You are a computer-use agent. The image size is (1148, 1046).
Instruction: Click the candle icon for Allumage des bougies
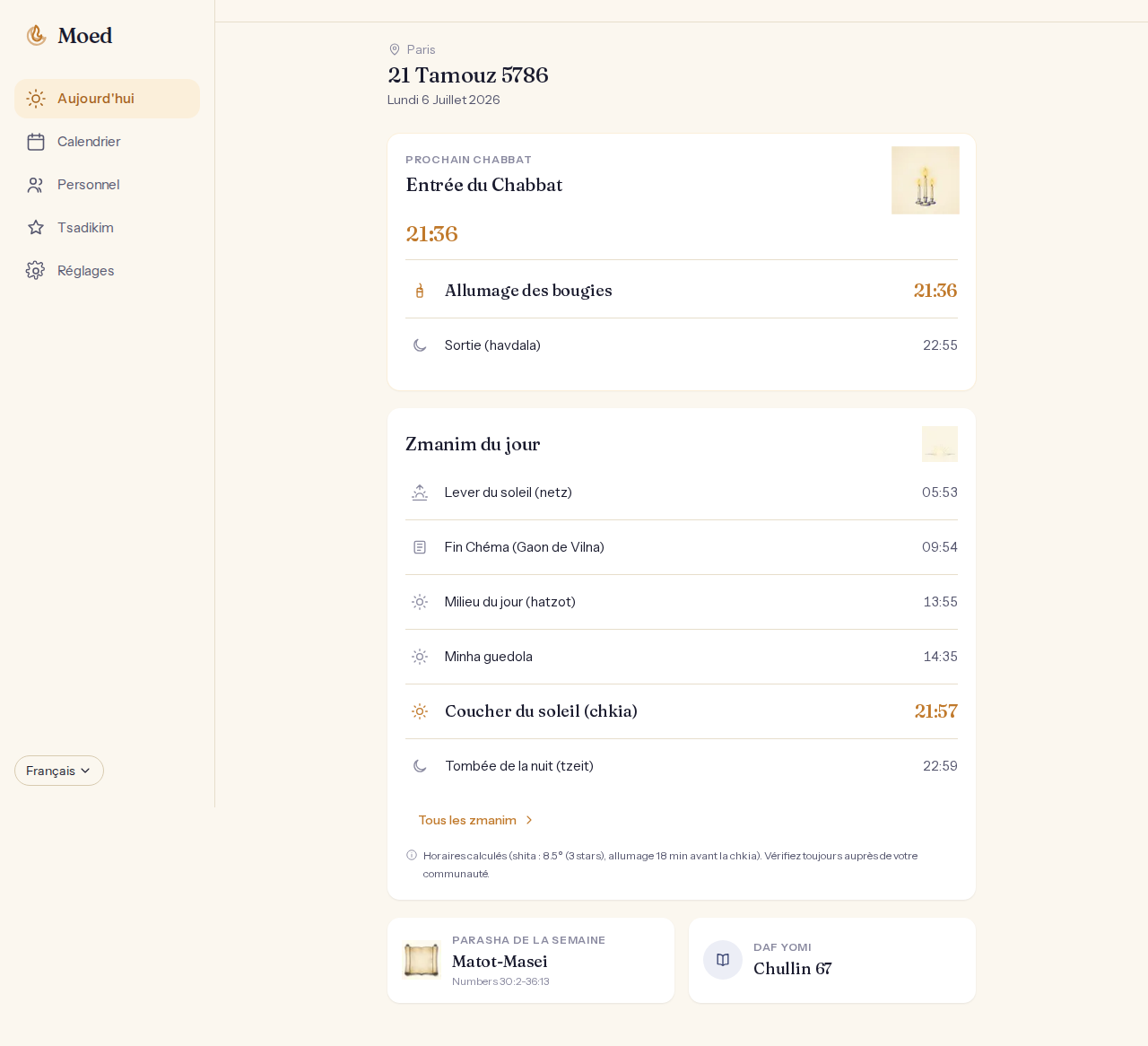(420, 291)
